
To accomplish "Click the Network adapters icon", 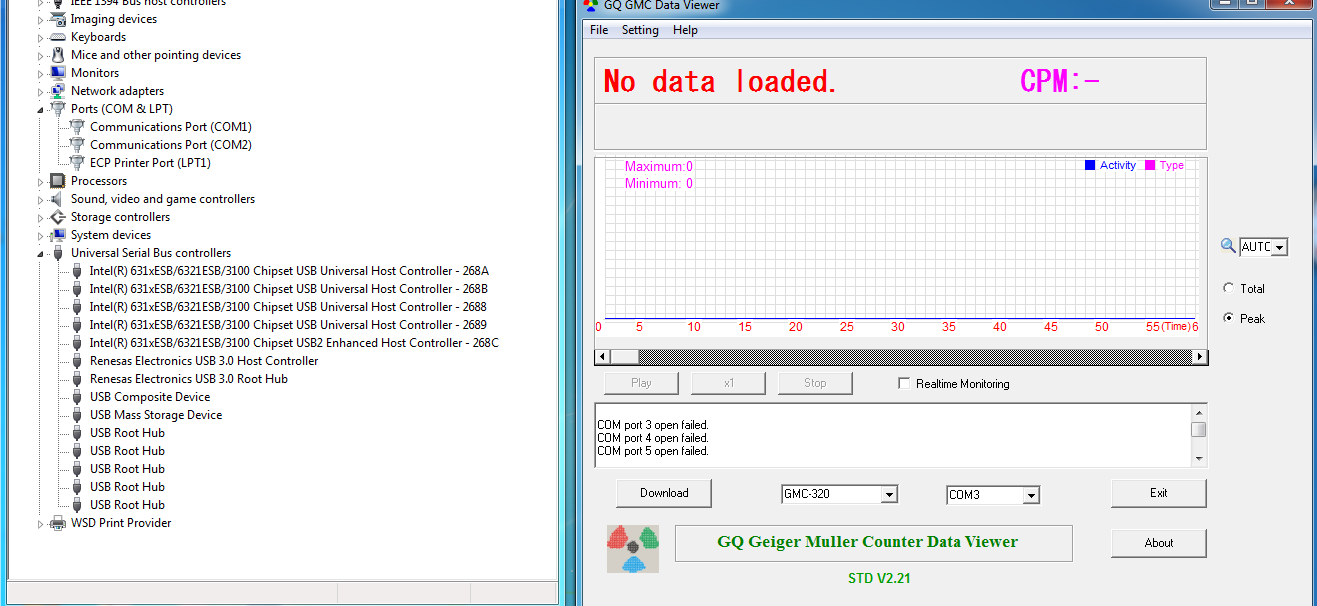I will point(58,91).
